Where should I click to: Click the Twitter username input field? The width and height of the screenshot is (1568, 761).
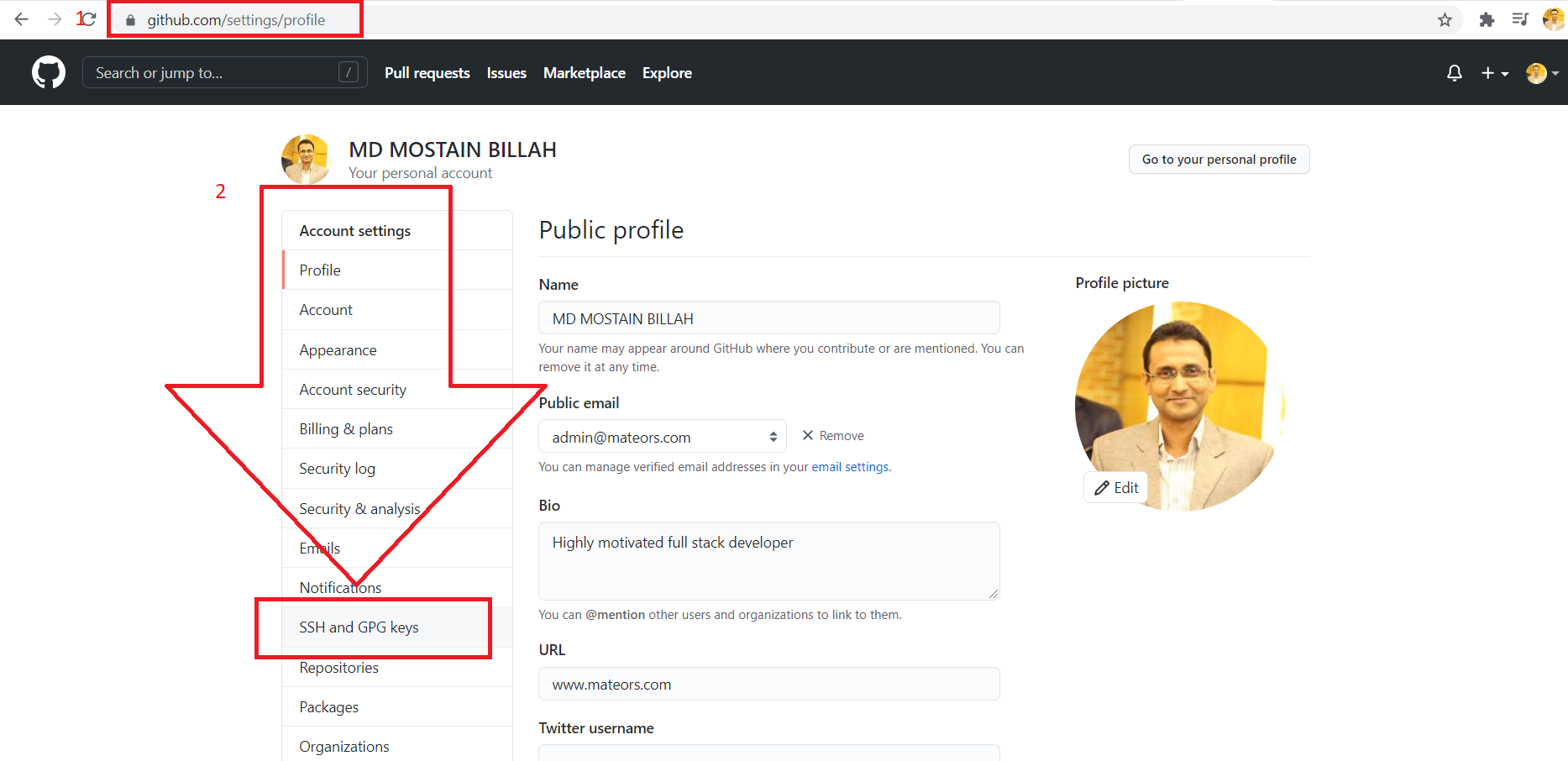(x=768, y=753)
